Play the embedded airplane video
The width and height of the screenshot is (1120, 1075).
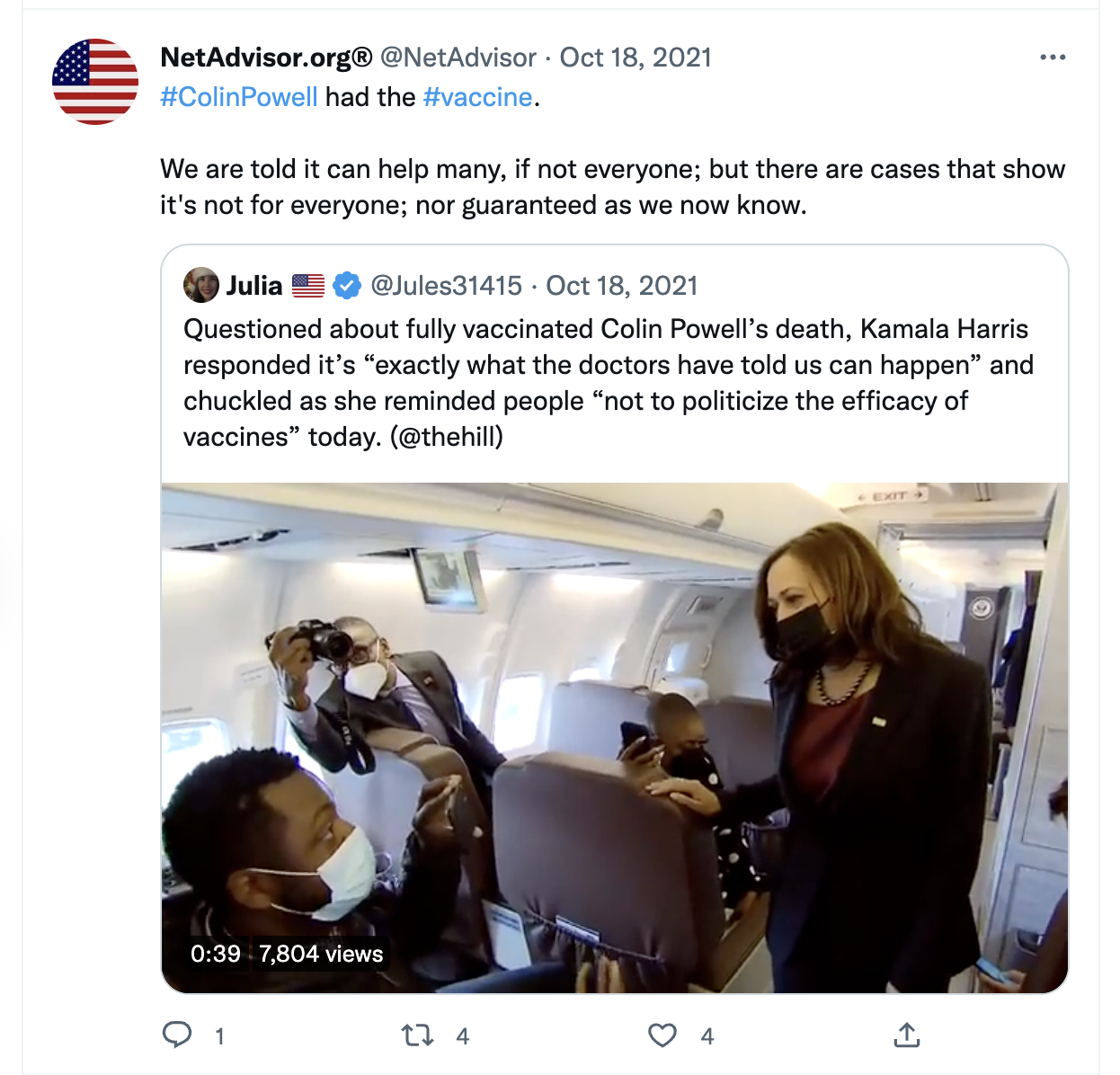(x=615, y=737)
